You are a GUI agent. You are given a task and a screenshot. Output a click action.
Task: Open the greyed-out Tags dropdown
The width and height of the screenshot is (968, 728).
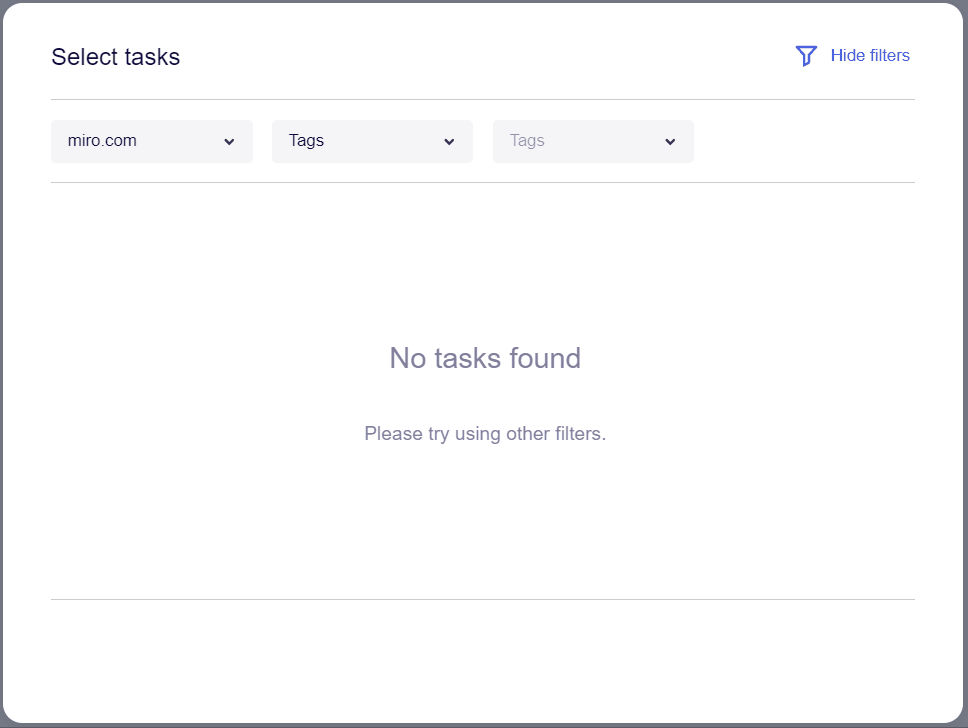(x=592, y=141)
